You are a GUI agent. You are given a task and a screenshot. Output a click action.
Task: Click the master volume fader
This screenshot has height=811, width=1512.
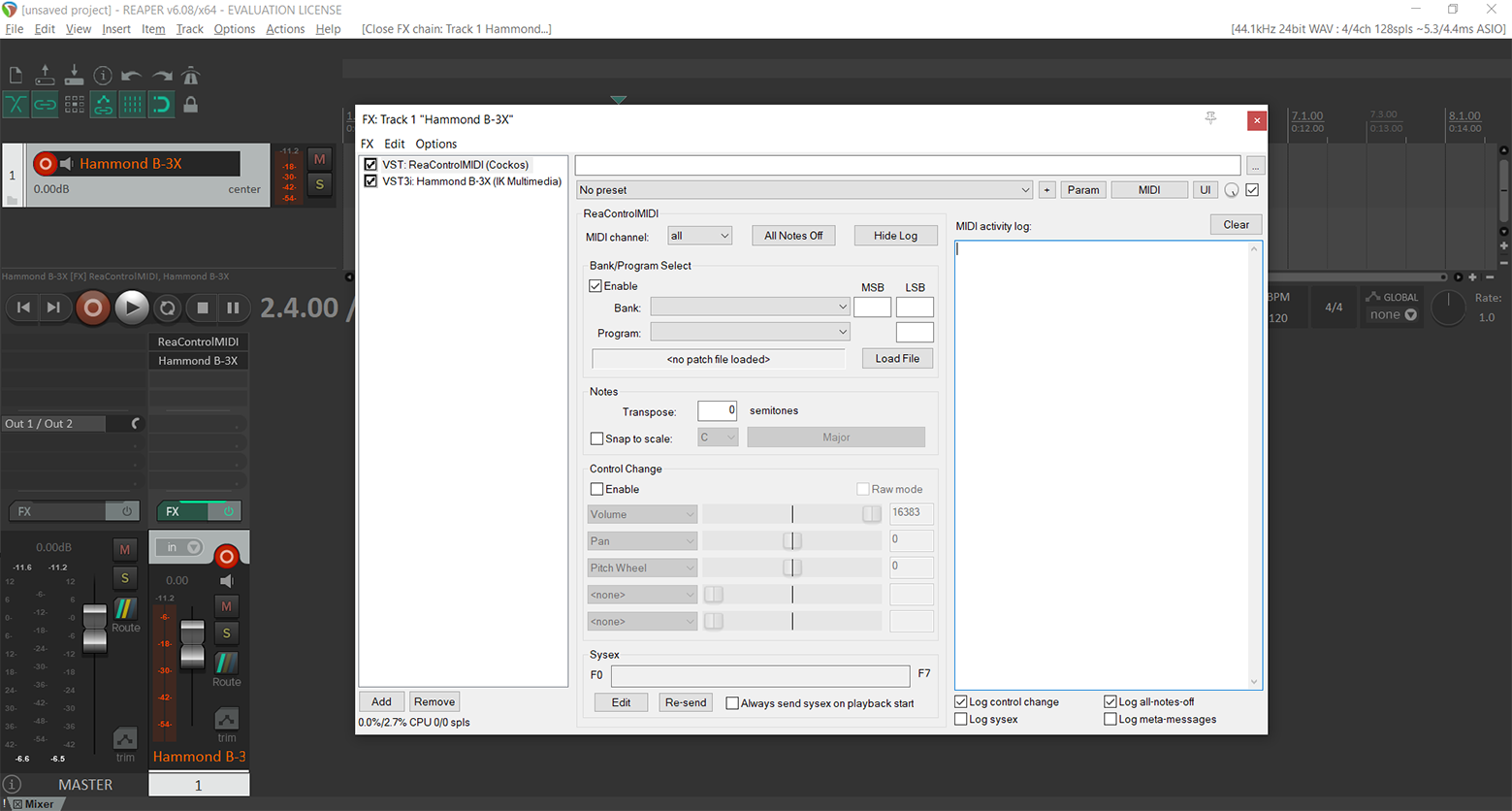click(x=94, y=628)
